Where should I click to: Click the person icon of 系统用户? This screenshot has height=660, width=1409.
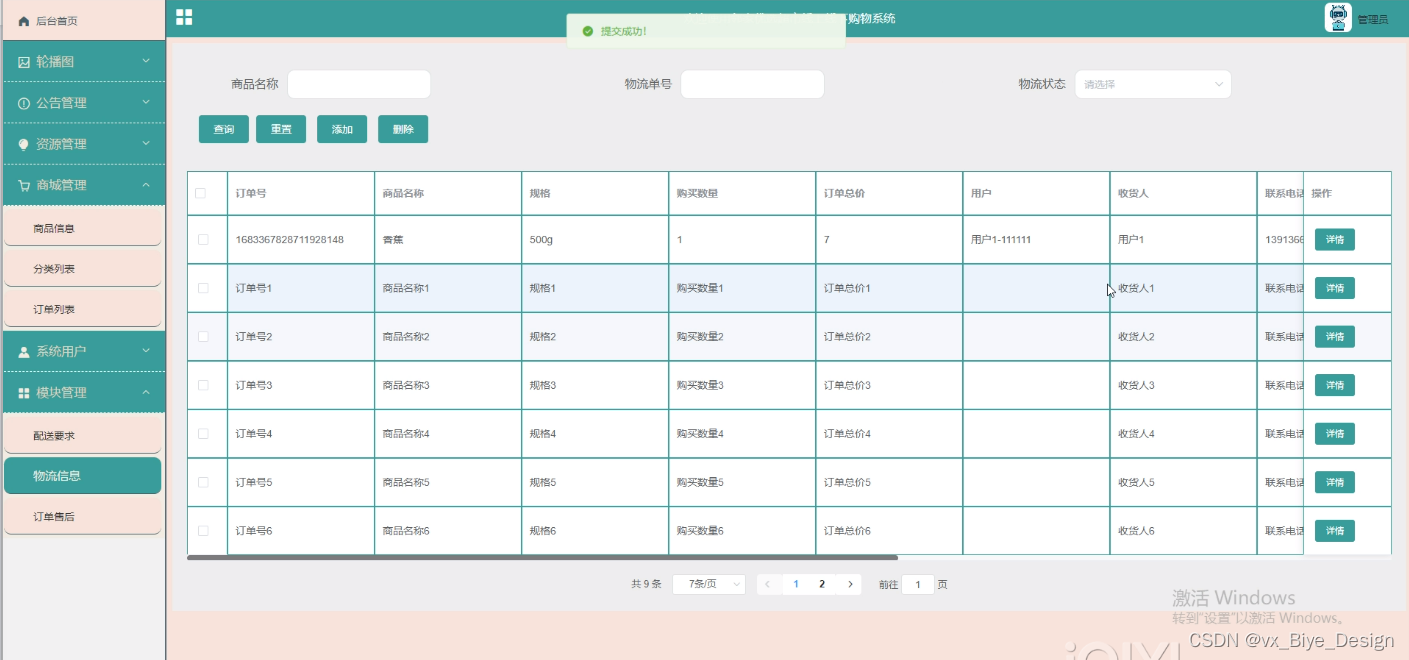coord(24,352)
